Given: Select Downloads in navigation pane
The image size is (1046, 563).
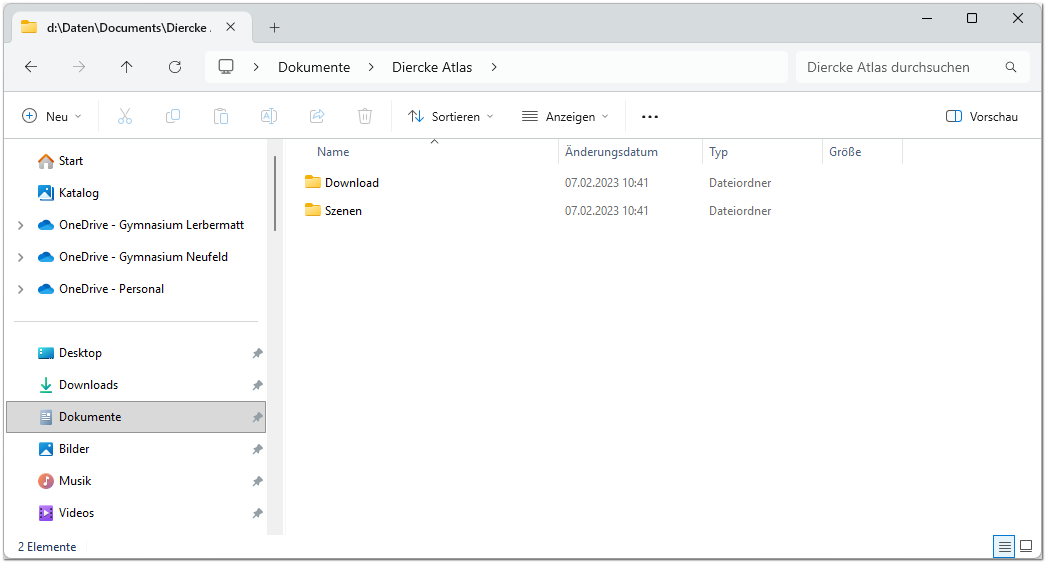Looking at the screenshot, I should 88,385.
